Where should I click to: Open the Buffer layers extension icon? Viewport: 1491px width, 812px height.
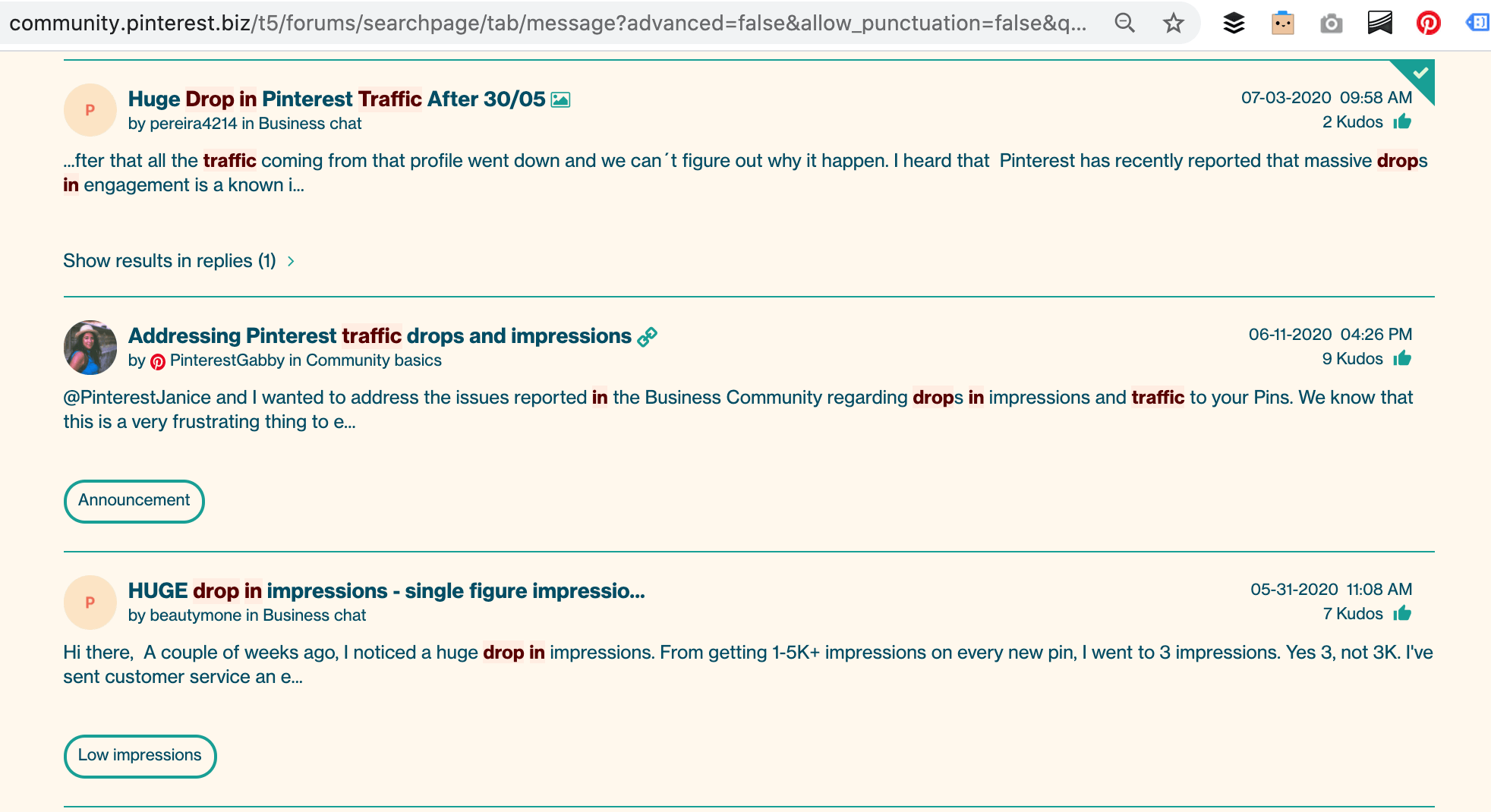1234,23
